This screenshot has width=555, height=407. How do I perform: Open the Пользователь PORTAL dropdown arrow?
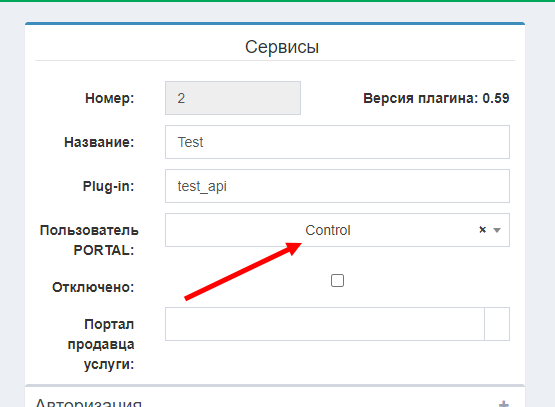click(497, 230)
